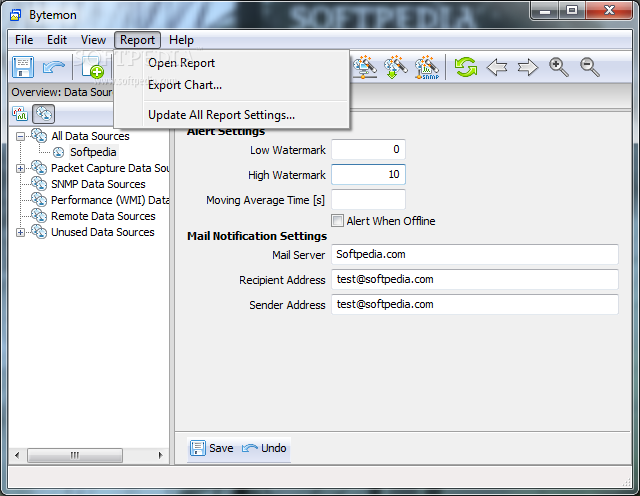Image resolution: width=640 pixels, height=496 pixels.
Task: Switch to the data sources overview icon
Action: click(43, 114)
